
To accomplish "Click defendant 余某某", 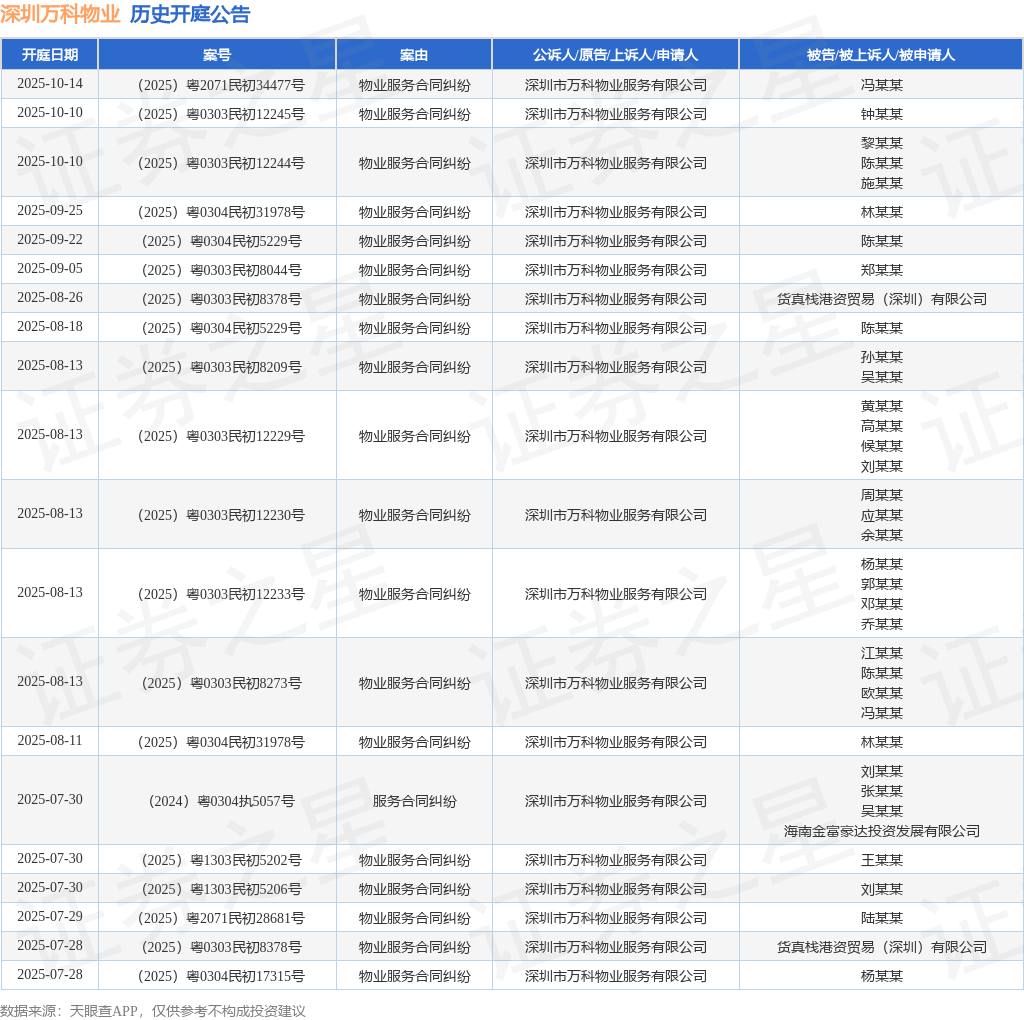I will [882, 535].
